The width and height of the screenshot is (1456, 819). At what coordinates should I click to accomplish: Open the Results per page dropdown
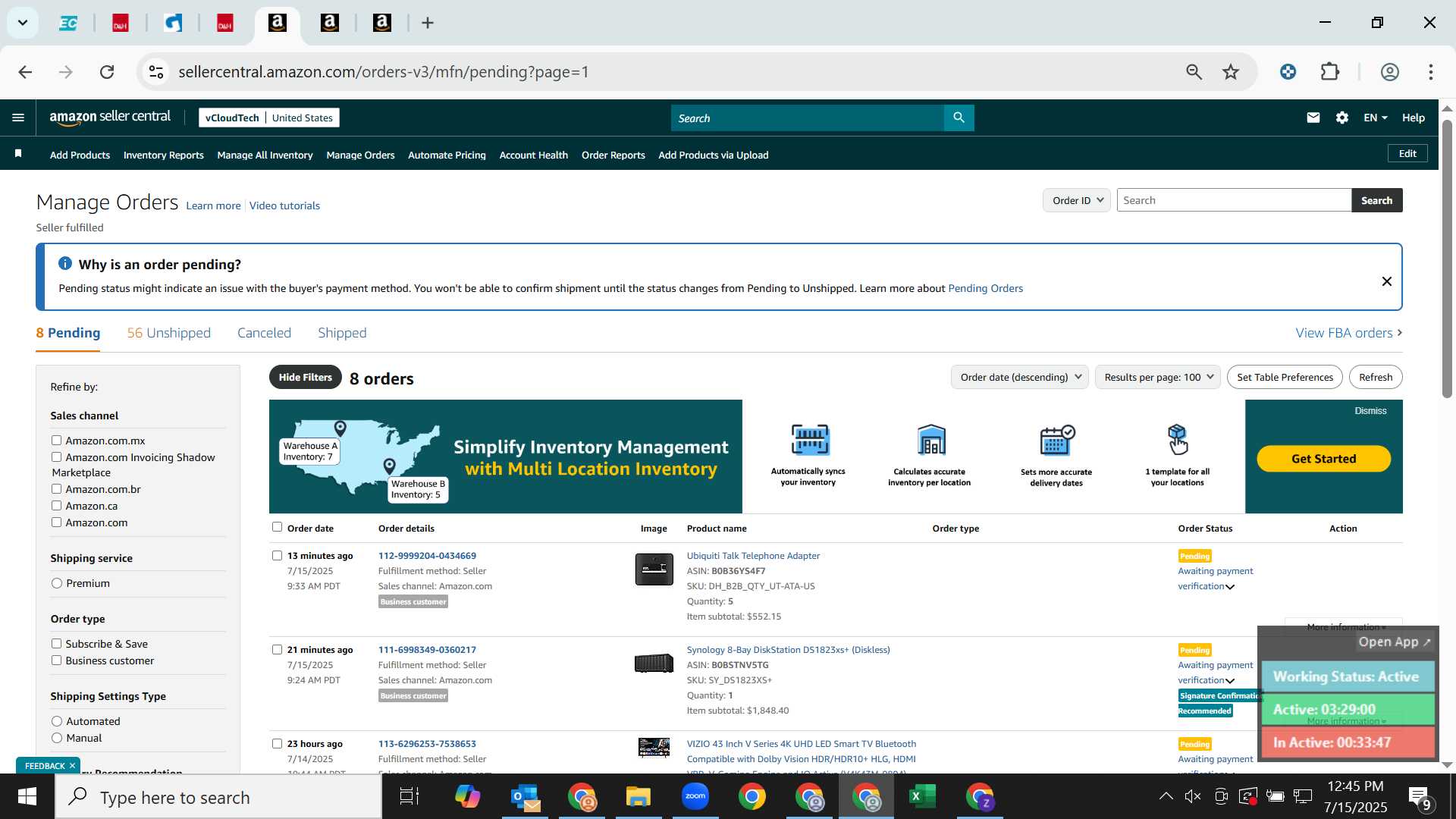tap(1158, 377)
